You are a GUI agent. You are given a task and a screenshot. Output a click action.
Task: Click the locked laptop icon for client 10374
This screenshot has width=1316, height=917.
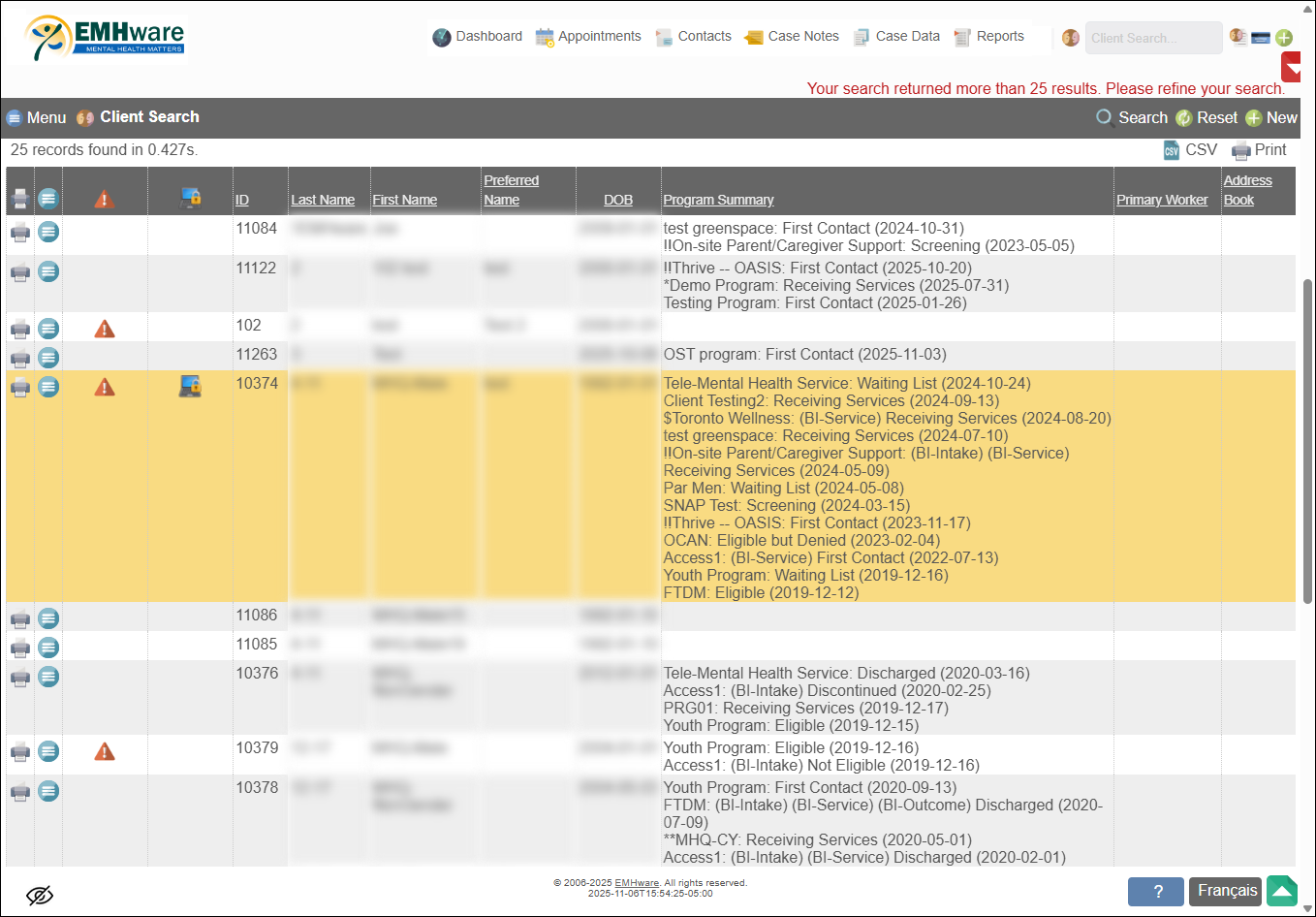(190, 388)
